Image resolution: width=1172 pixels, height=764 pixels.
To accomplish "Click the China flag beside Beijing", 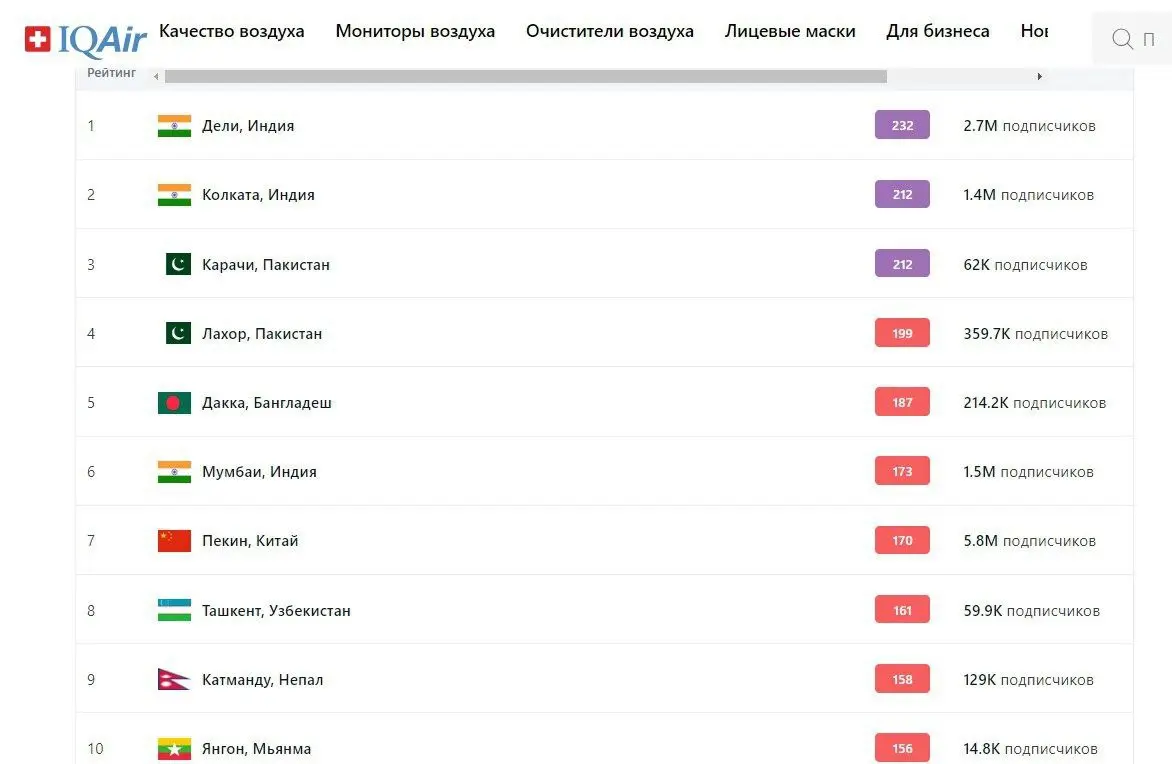I will (x=174, y=541).
